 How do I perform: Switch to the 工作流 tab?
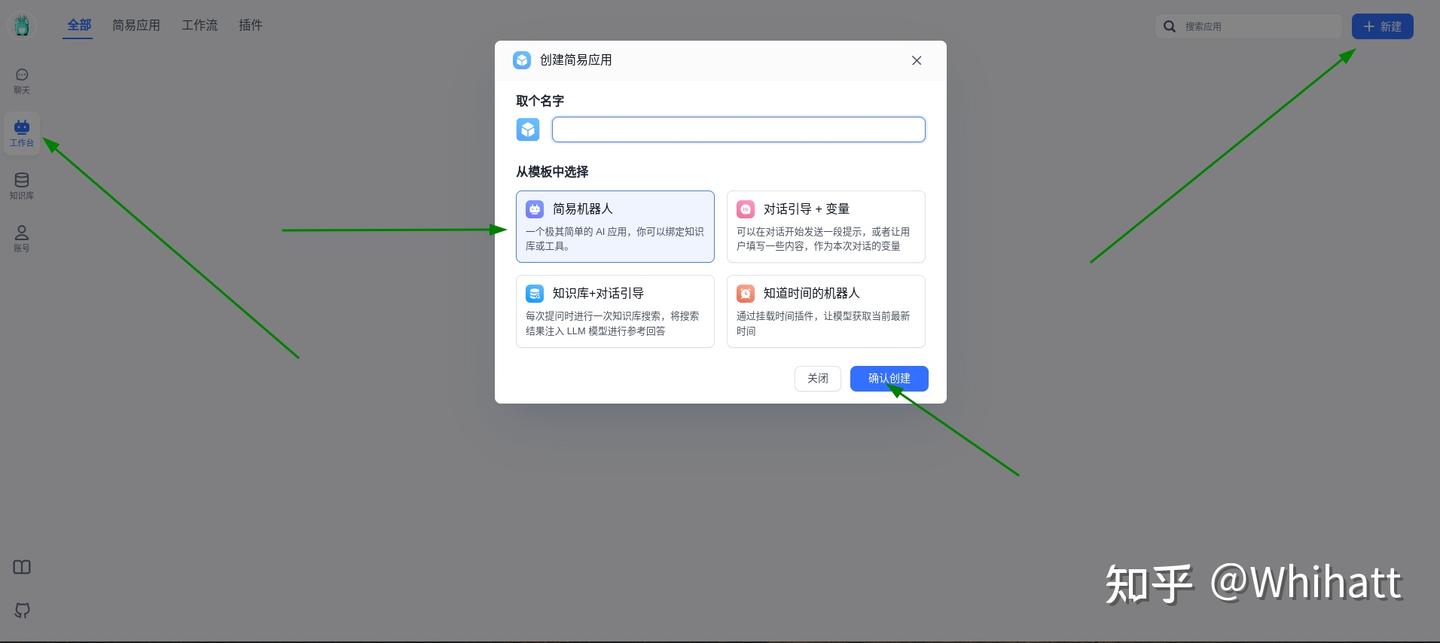200,25
